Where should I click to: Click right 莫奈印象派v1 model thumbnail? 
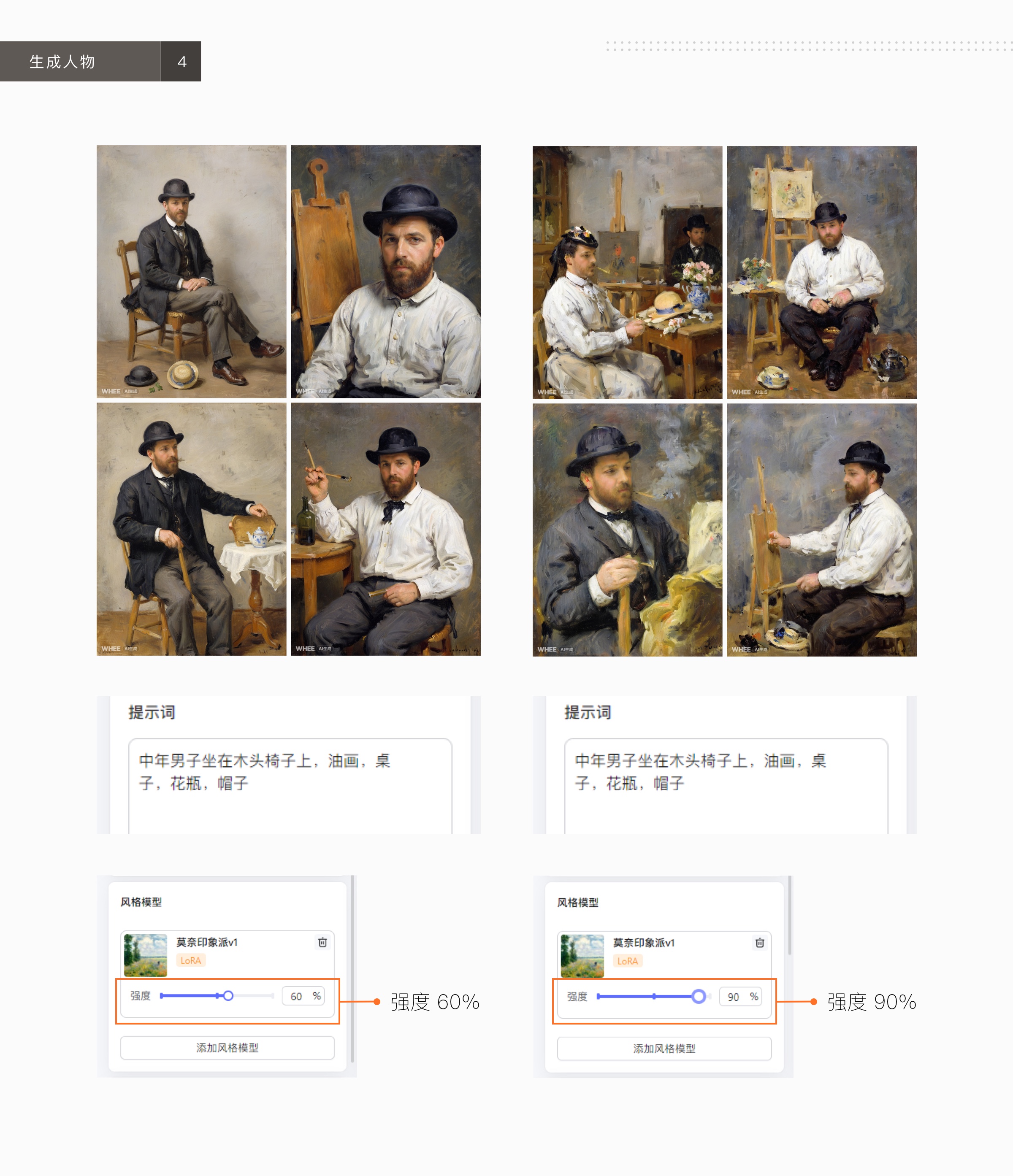tap(582, 956)
